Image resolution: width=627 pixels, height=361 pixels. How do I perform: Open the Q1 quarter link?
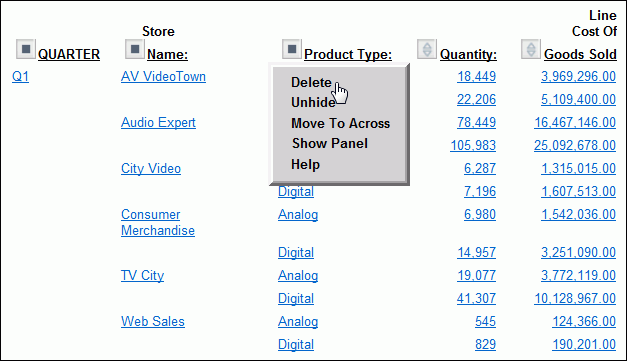(x=20, y=76)
